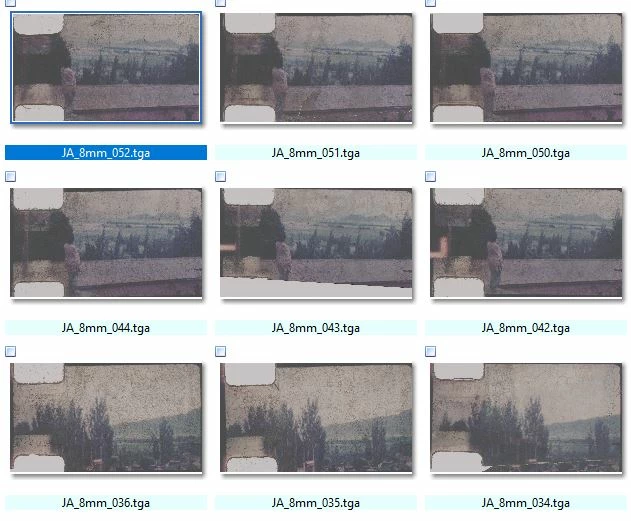Image resolution: width=631 pixels, height=521 pixels.
Task: Tick the checkbox for JA_8mm_043.tga
Action: (221, 176)
